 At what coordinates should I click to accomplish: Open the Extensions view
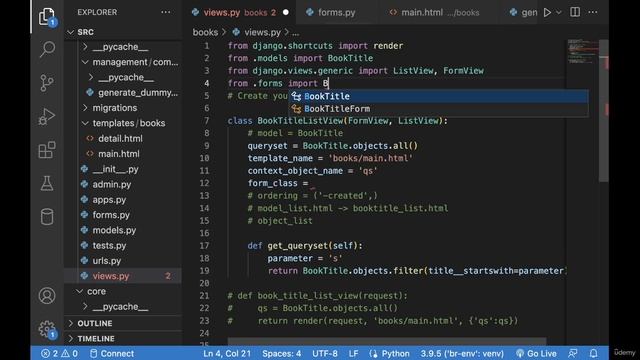pyautogui.click(x=47, y=150)
